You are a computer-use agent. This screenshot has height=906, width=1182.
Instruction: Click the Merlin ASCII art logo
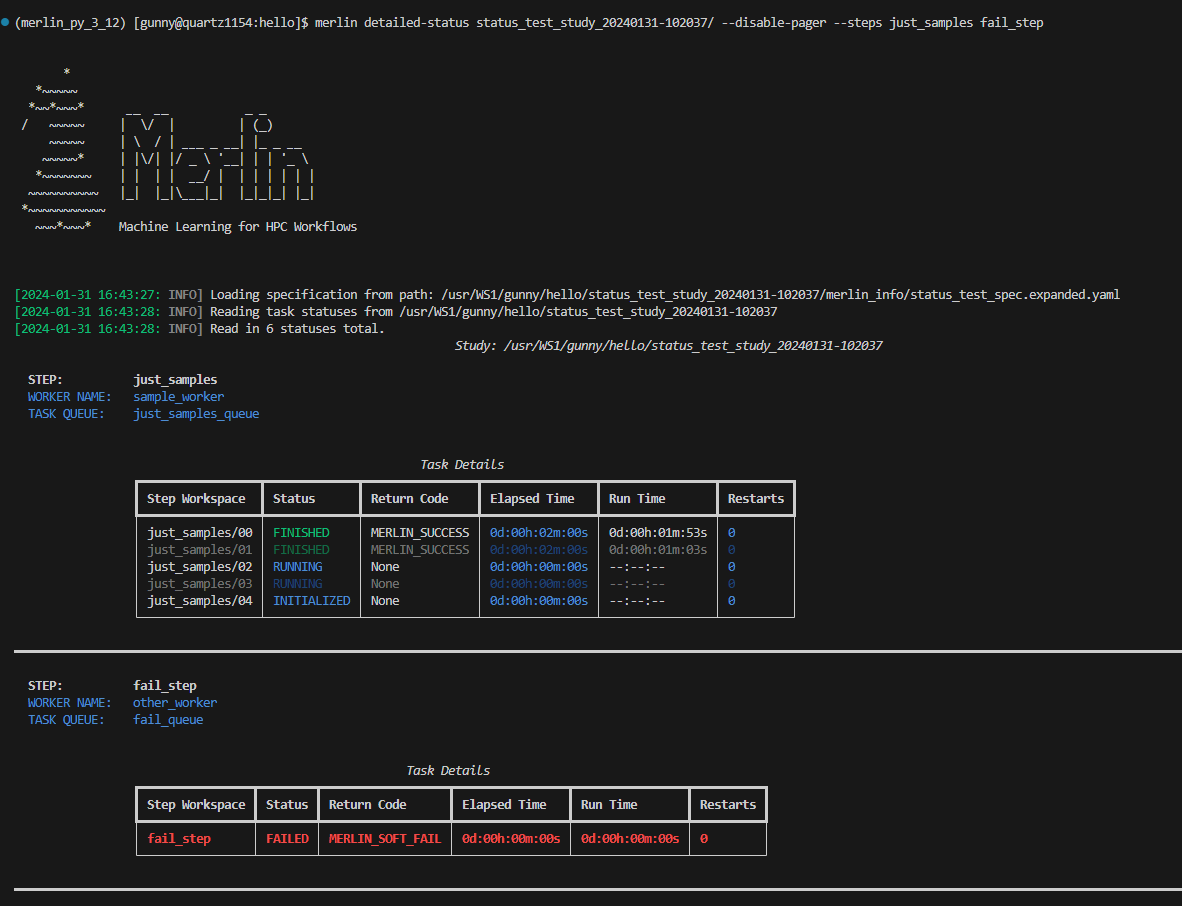[x=217, y=156]
